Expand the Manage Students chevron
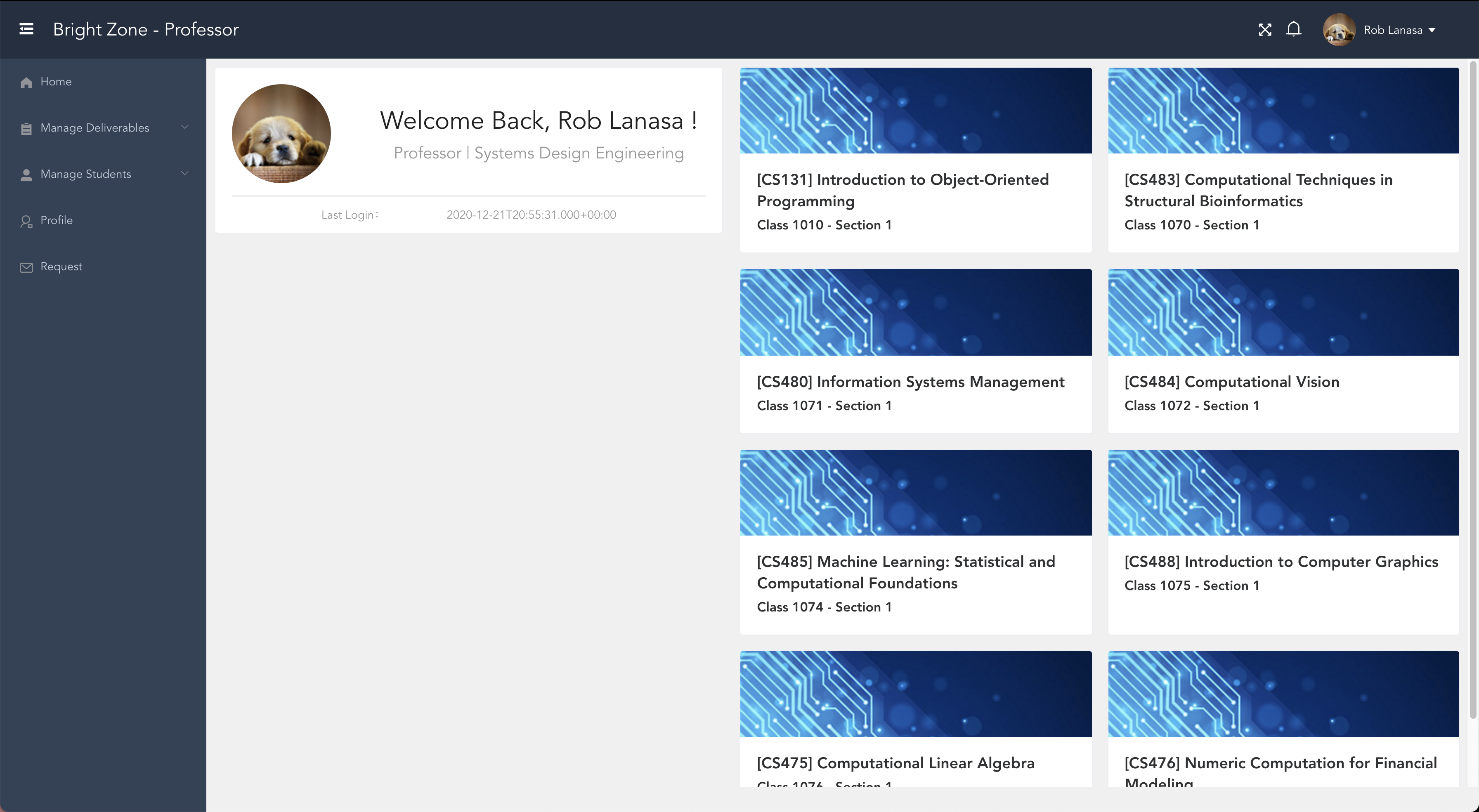 [185, 173]
